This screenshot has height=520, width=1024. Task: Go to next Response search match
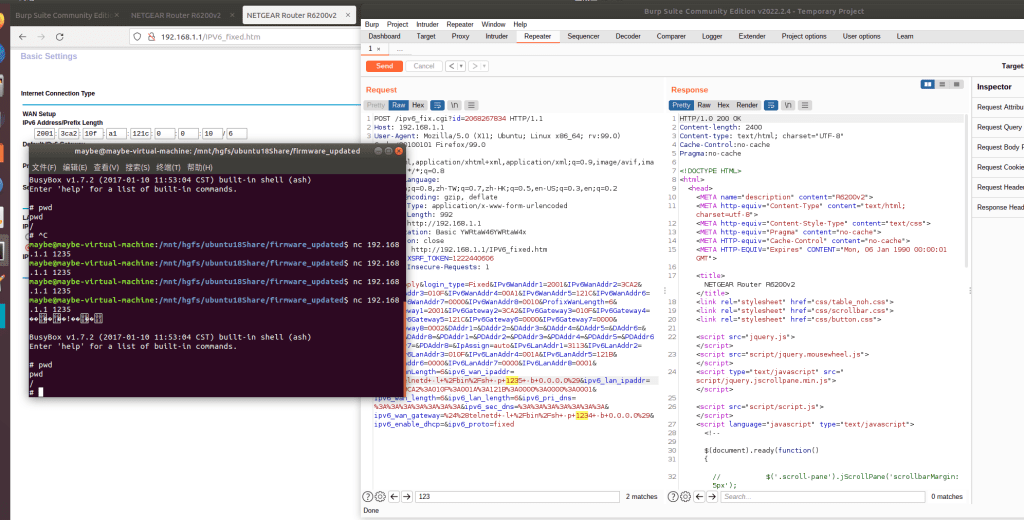[712, 497]
